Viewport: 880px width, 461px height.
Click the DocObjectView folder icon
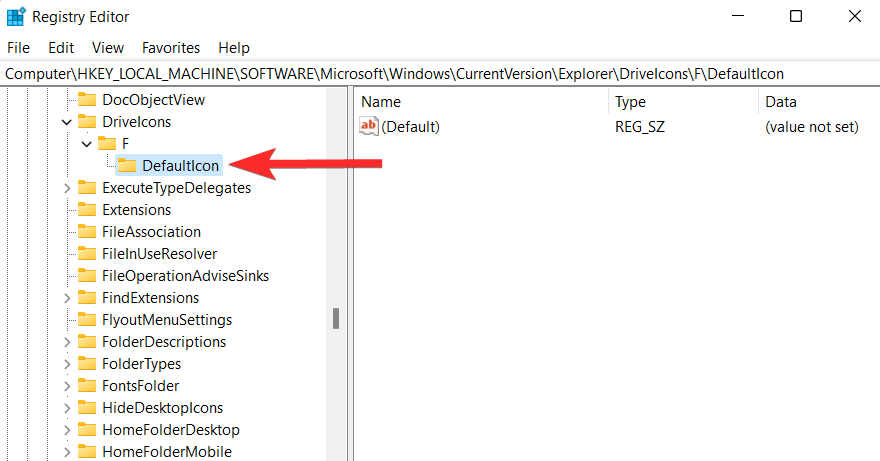tap(86, 100)
